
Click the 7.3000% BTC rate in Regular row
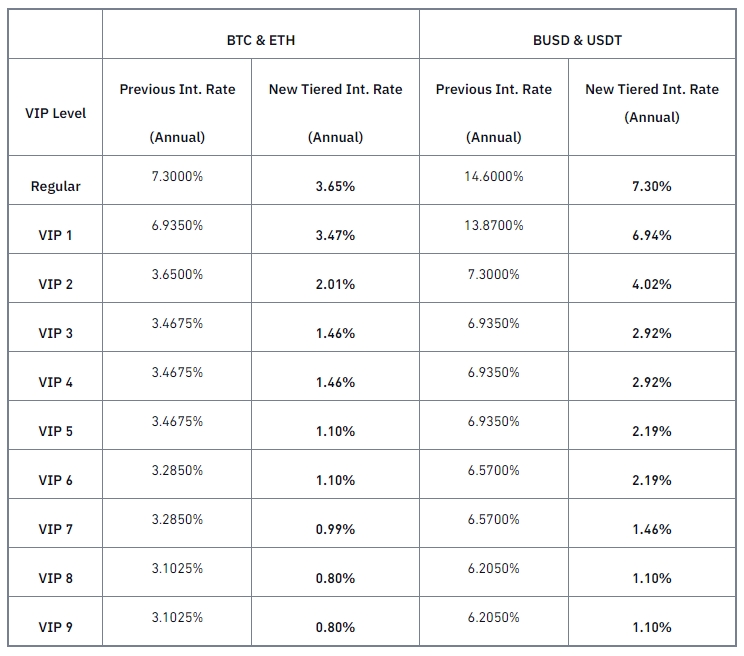[177, 176]
